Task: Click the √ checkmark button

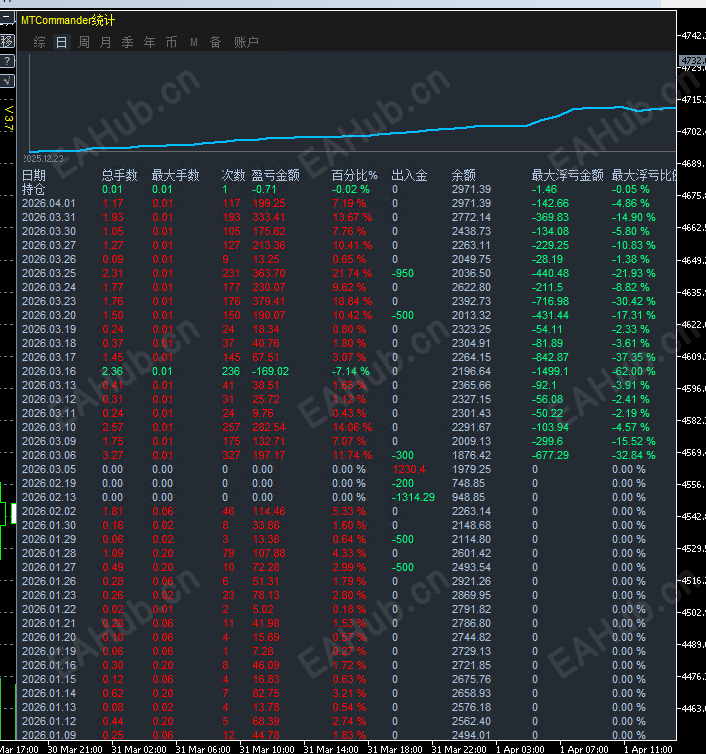Action: [7, 81]
